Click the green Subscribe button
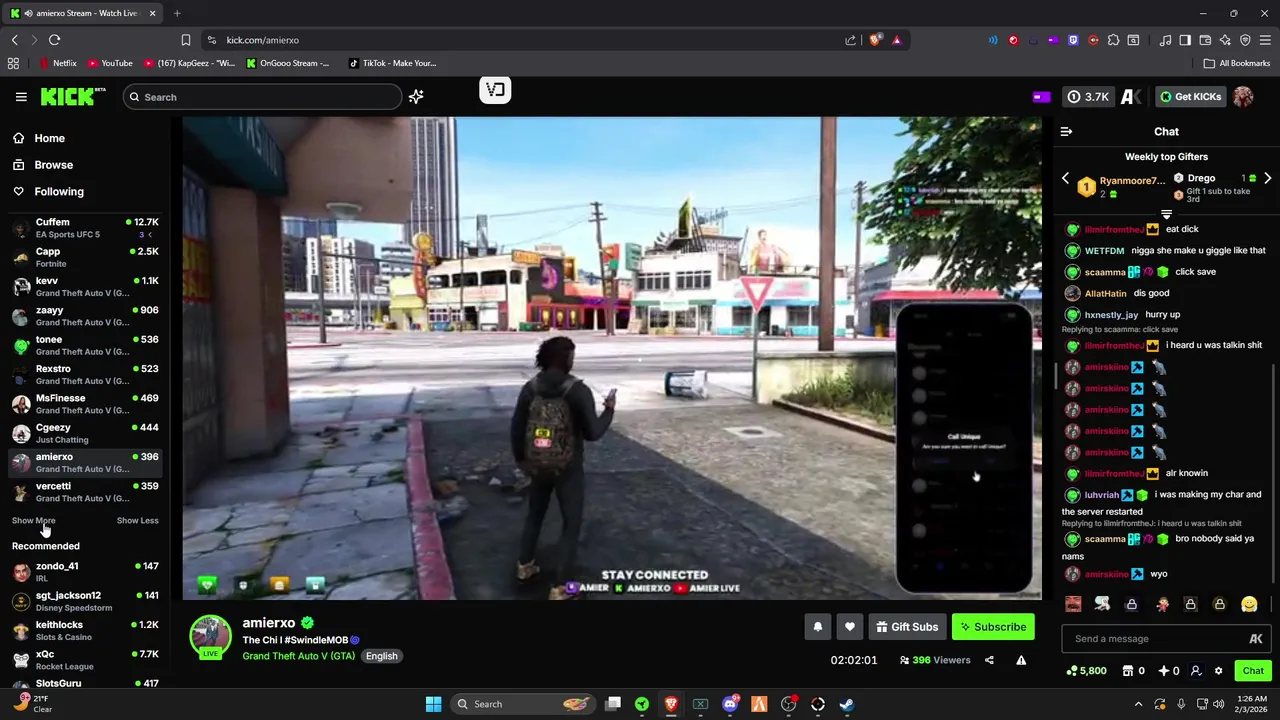1280x720 pixels. tap(993, 627)
